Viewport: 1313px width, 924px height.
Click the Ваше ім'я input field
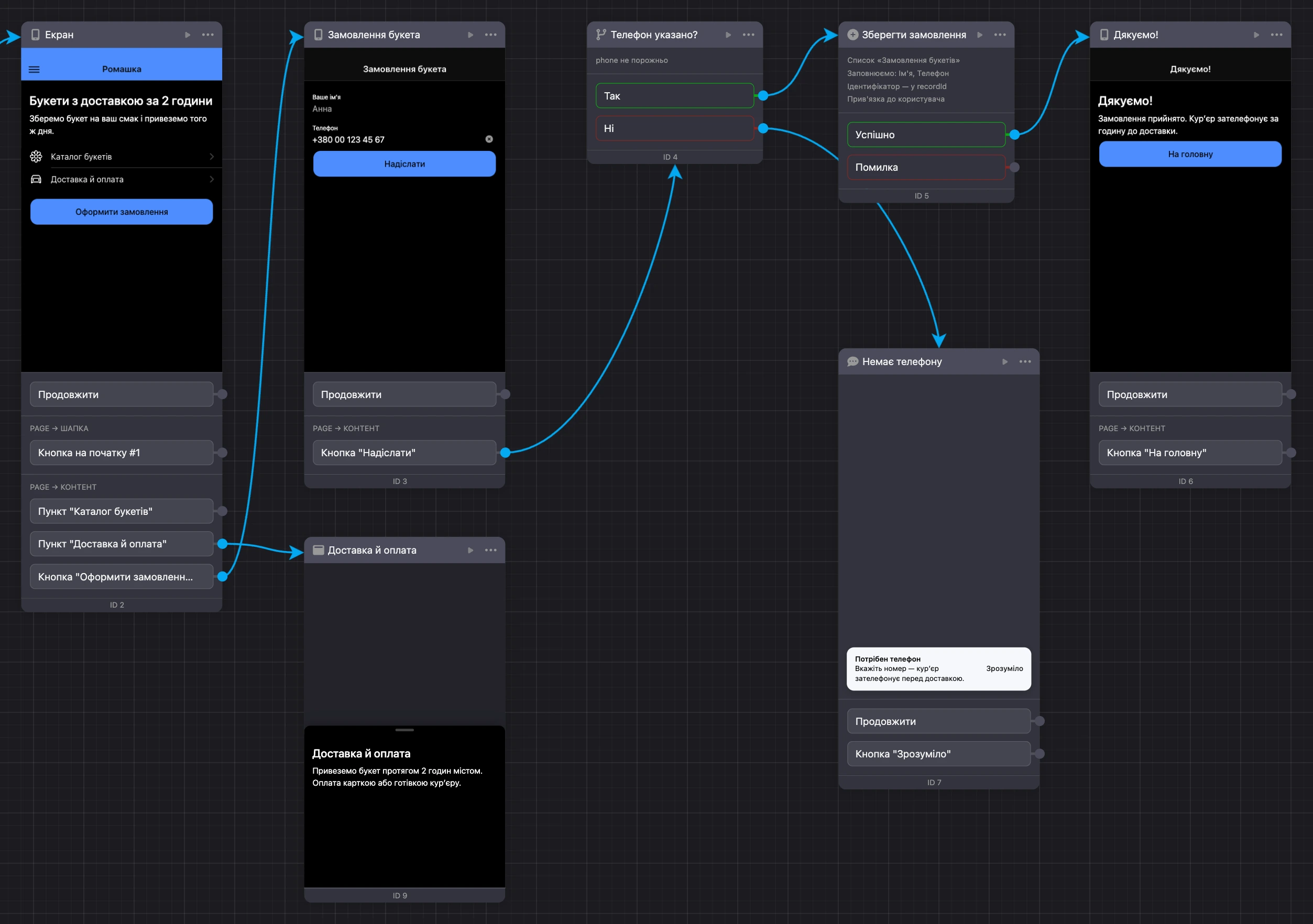(404, 104)
